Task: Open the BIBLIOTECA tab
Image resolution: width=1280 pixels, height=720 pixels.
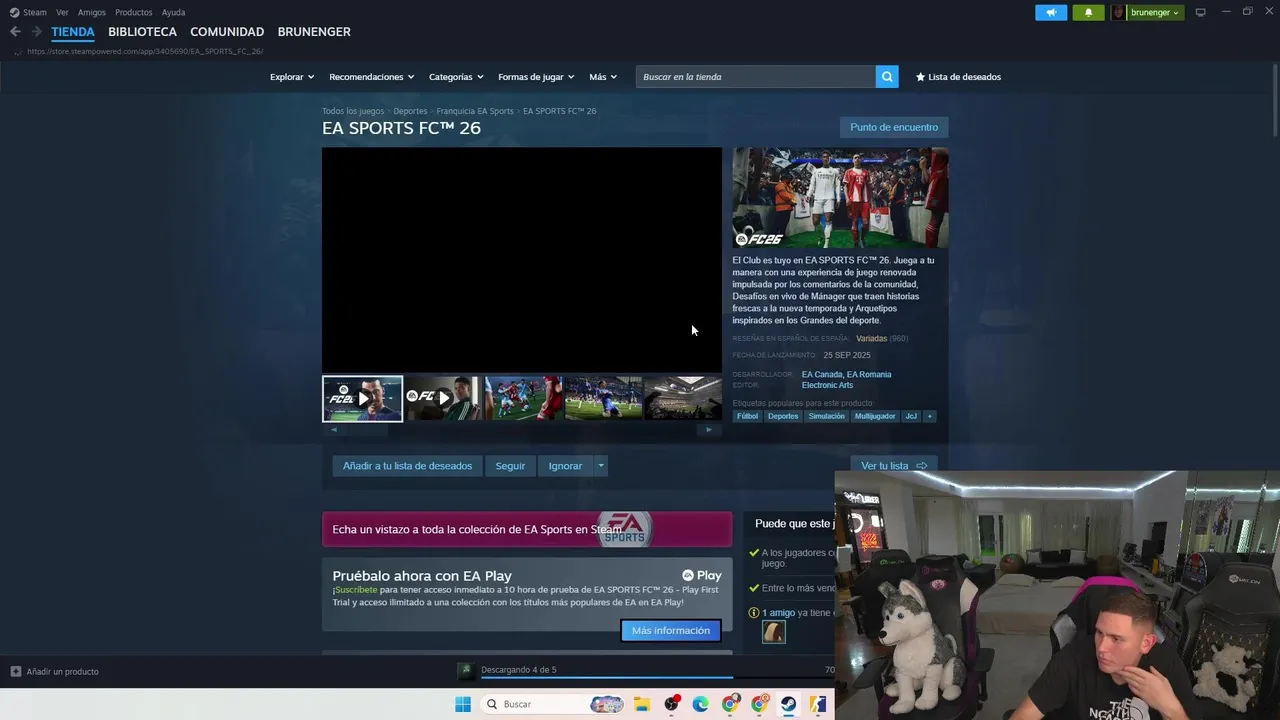Action: tap(142, 32)
